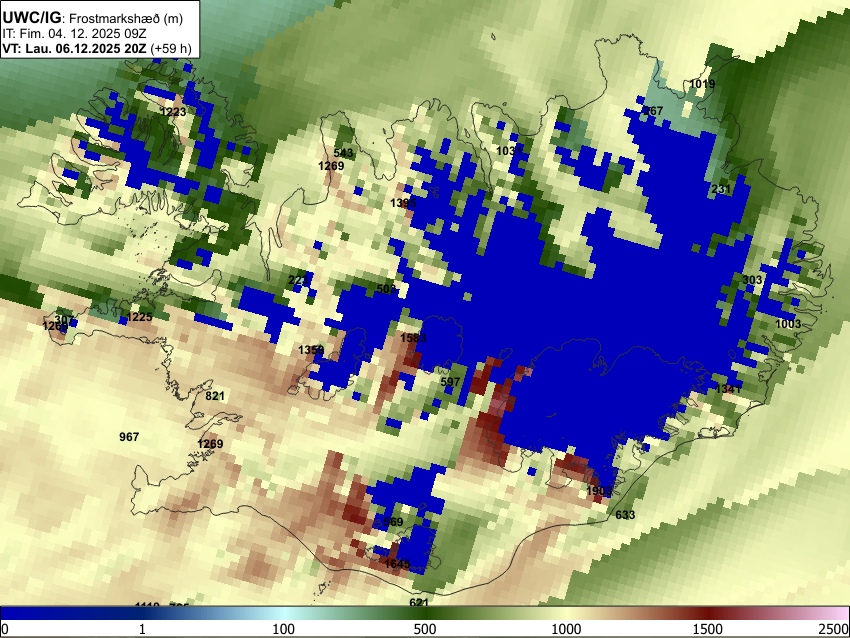Click the map value 307 on the western peninsula
This screenshot has height=638, width=850.
point(65,319)
